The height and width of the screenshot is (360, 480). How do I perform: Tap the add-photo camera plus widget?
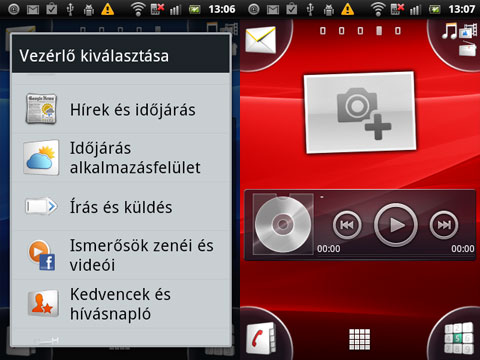[360, 112]
